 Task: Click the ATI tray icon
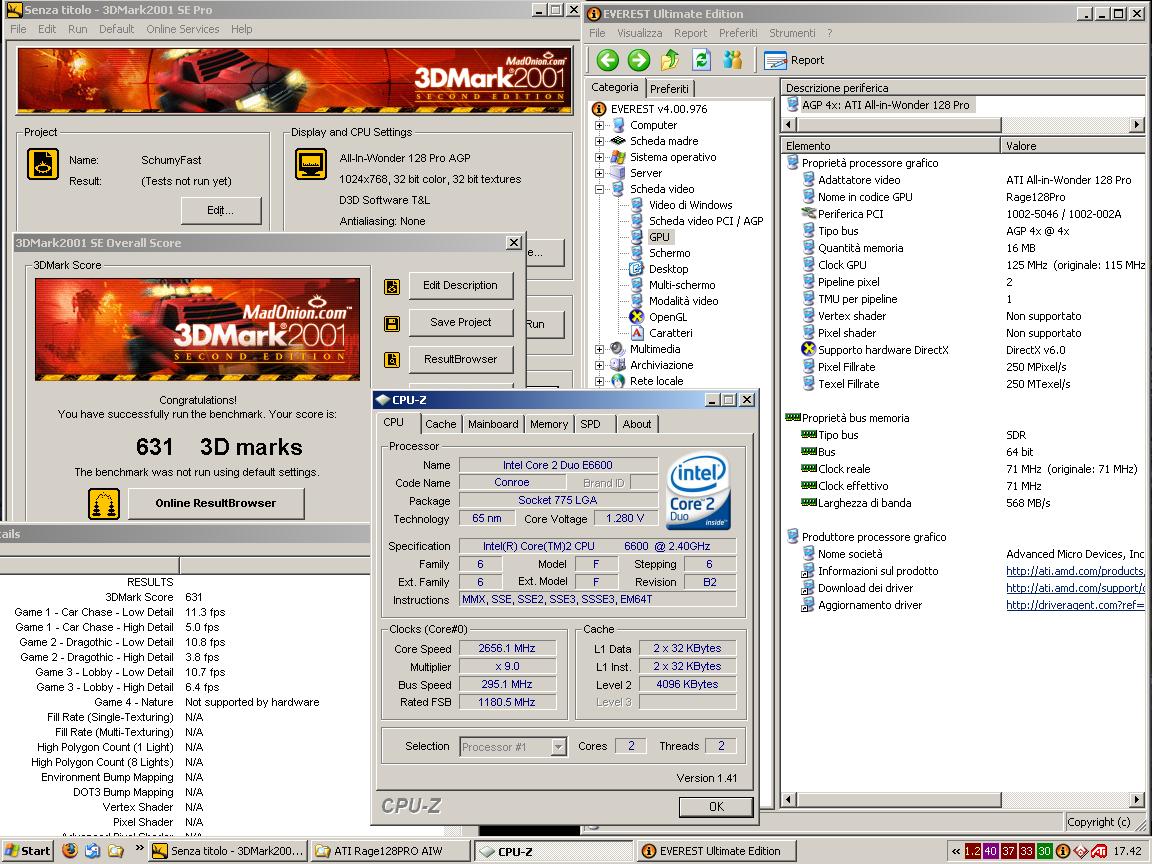[x=1099, y=852]
